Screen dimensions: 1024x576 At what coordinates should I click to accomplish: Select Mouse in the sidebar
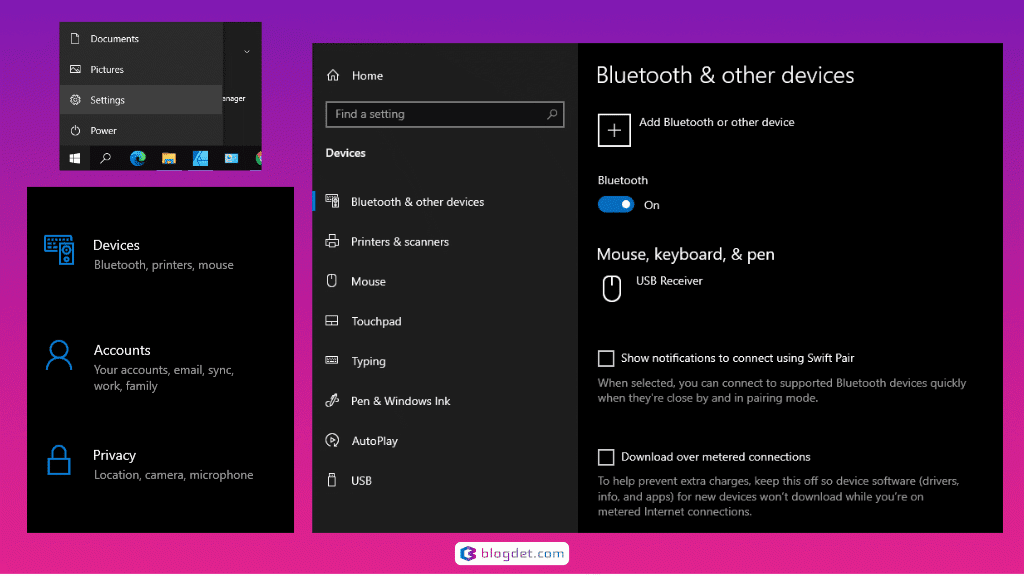point(445,281)
